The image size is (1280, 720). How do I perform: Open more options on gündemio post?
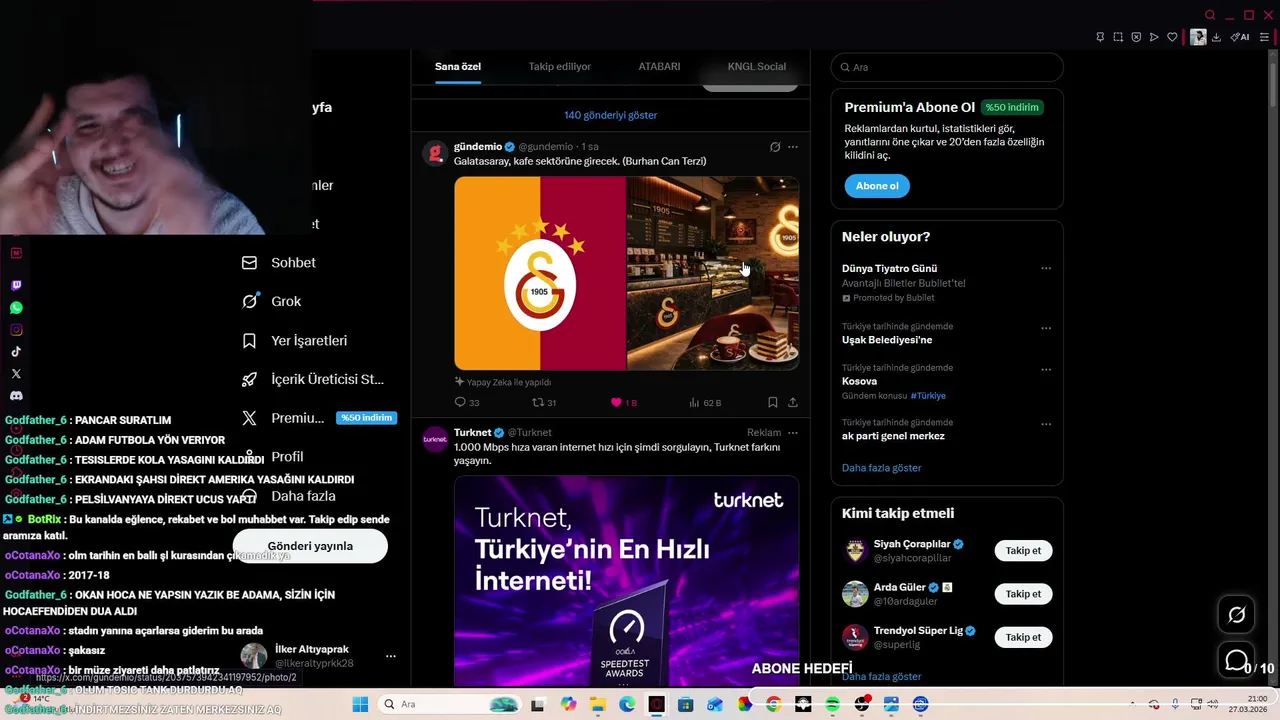793,147
